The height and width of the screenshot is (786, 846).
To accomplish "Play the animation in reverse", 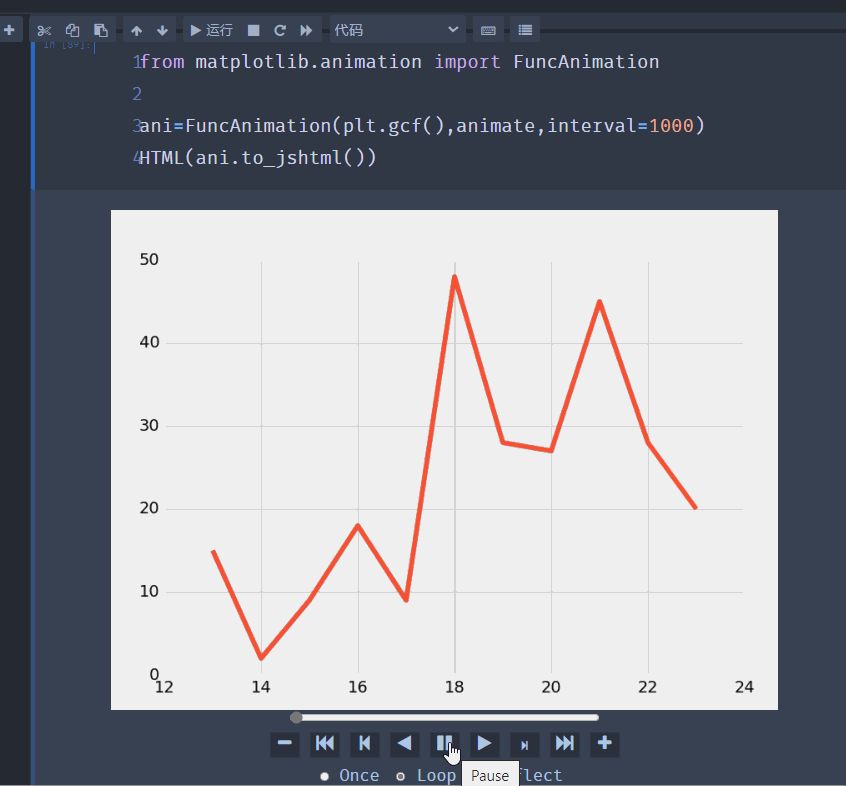I will pos(405,743).
